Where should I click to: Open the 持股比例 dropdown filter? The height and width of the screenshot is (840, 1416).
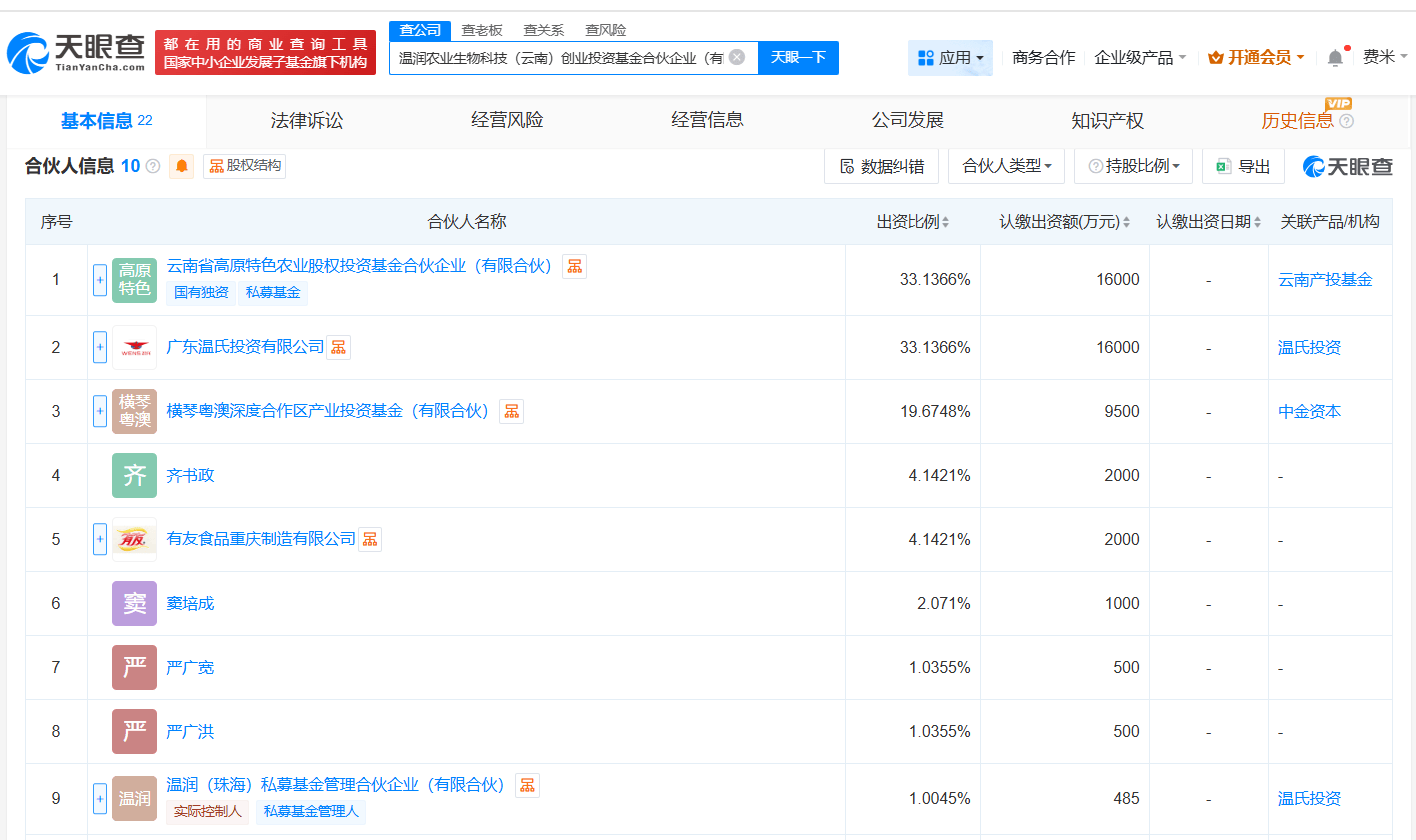click(1133, 166)
